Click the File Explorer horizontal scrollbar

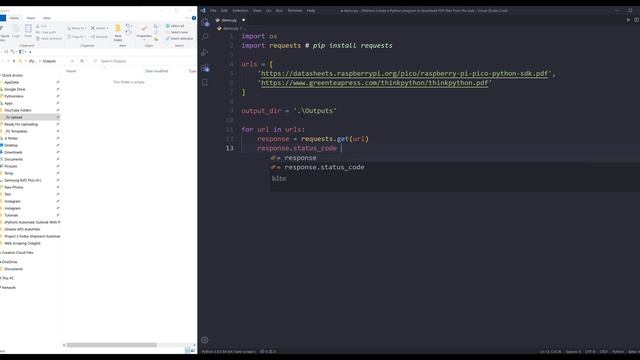pyautogui.click(x=111, y=345)
